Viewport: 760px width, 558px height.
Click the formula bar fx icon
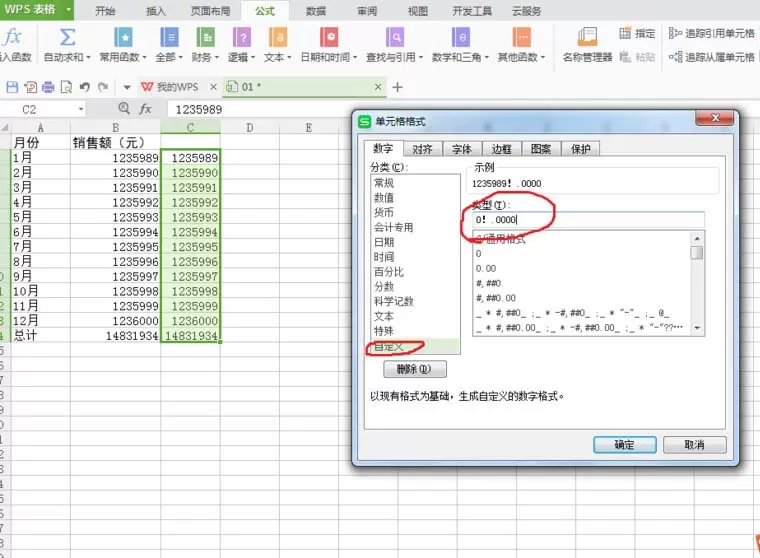pyautogui.click(x=145, y=109)
